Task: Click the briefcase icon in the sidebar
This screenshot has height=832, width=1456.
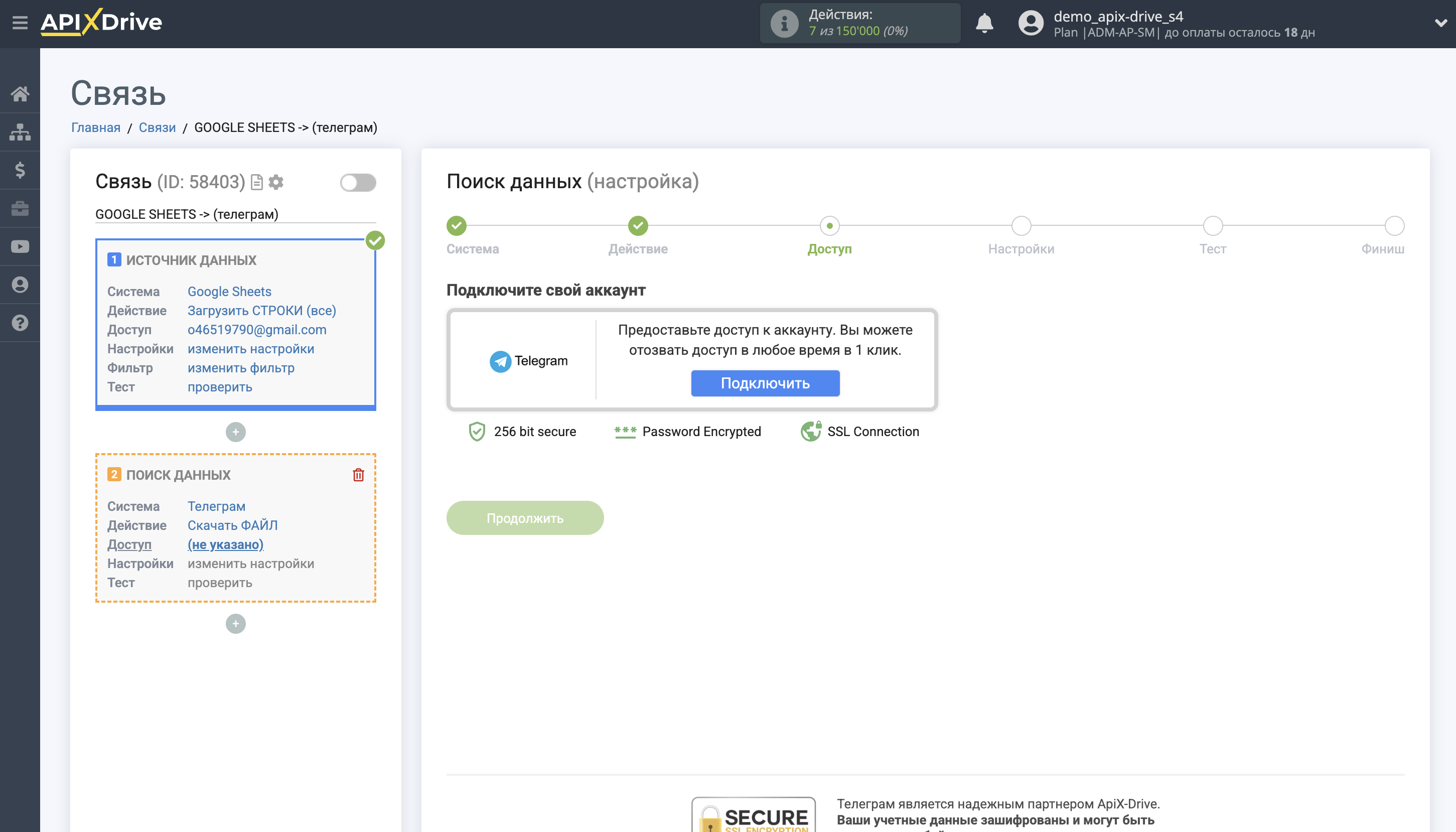Action: point(21,208)
